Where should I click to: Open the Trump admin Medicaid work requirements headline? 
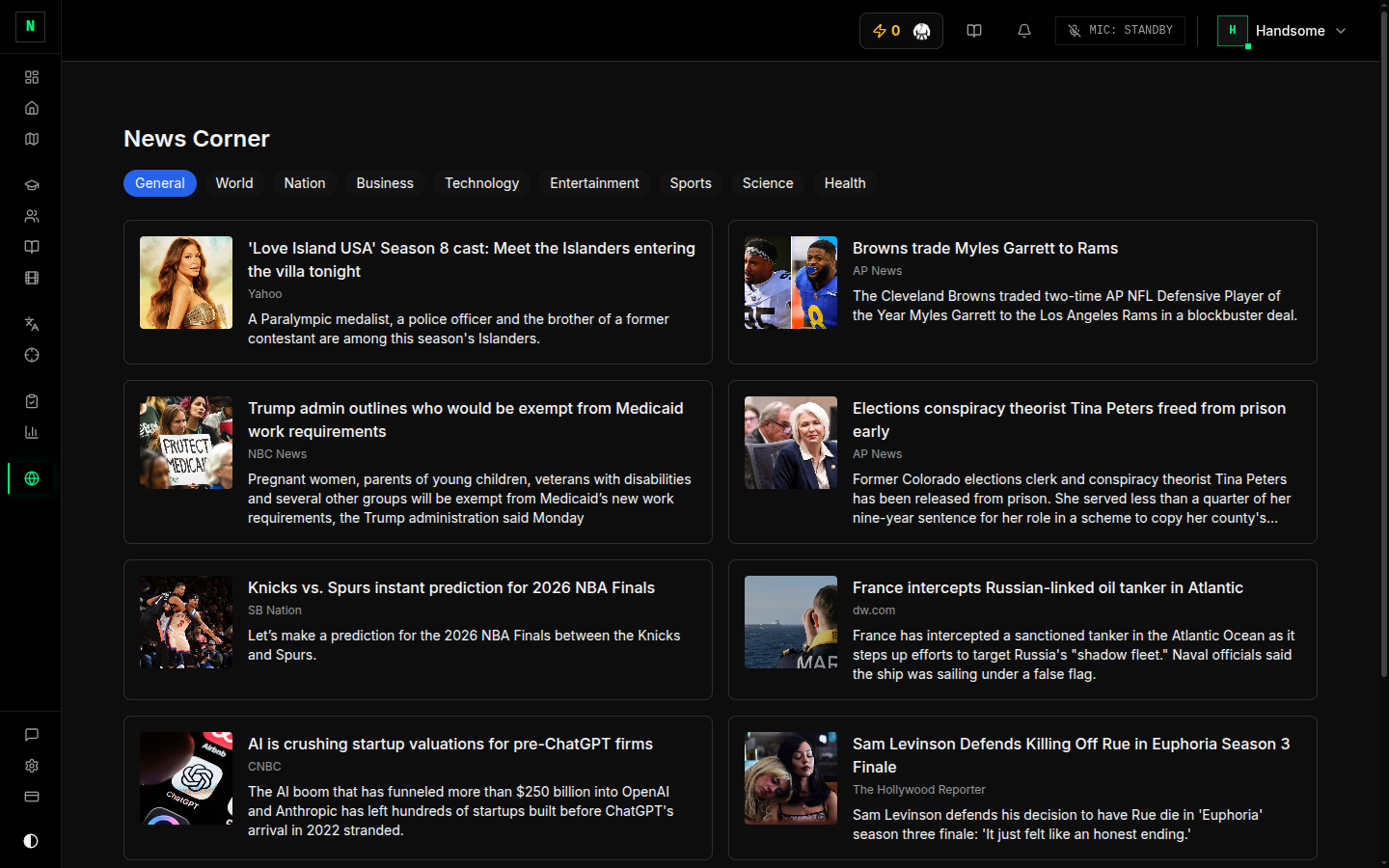tap(466, 420)
